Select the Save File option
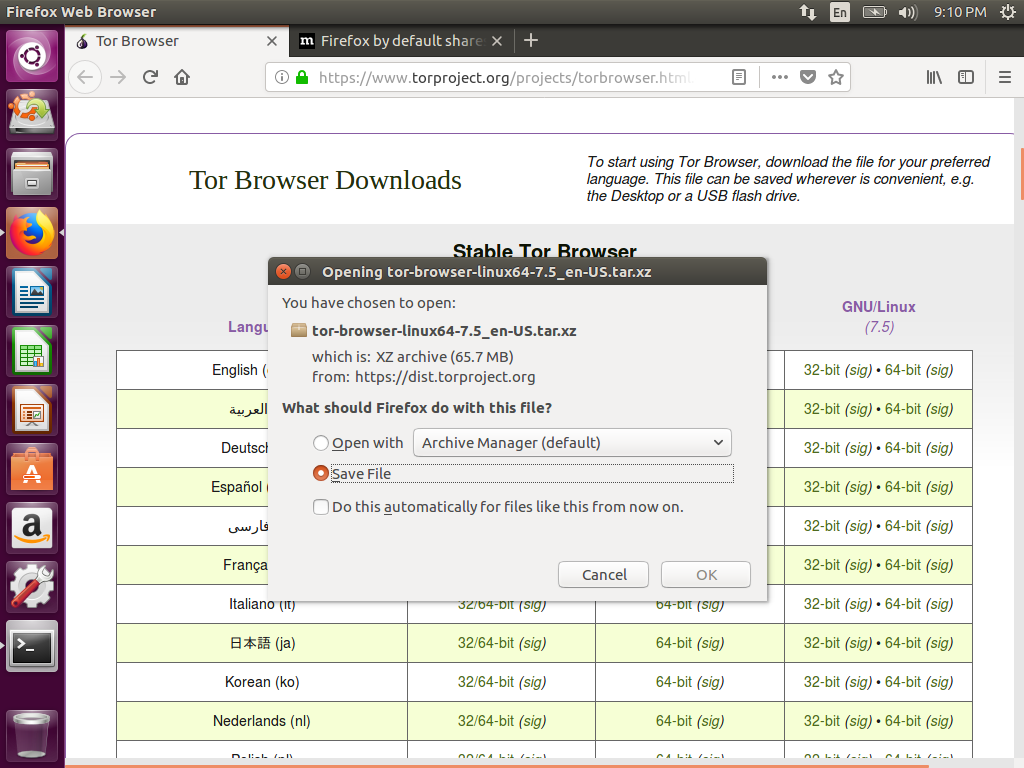This screenshot has width=1024, height=768. point(320,473)
